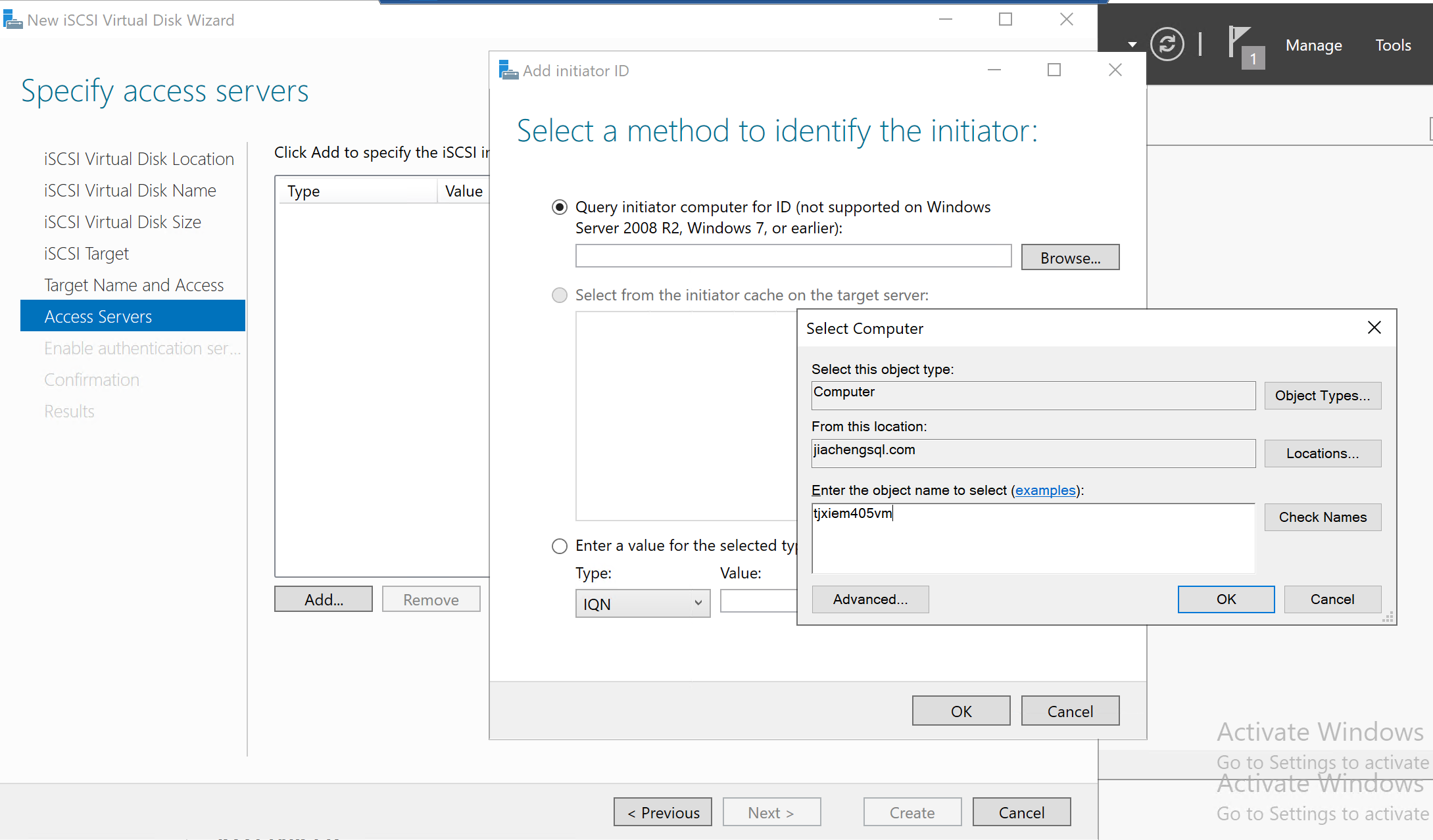Click the iSCSI Virtual Disk Wizard title icon
This screenshot has width=1433, height=840.
[12, 20]
